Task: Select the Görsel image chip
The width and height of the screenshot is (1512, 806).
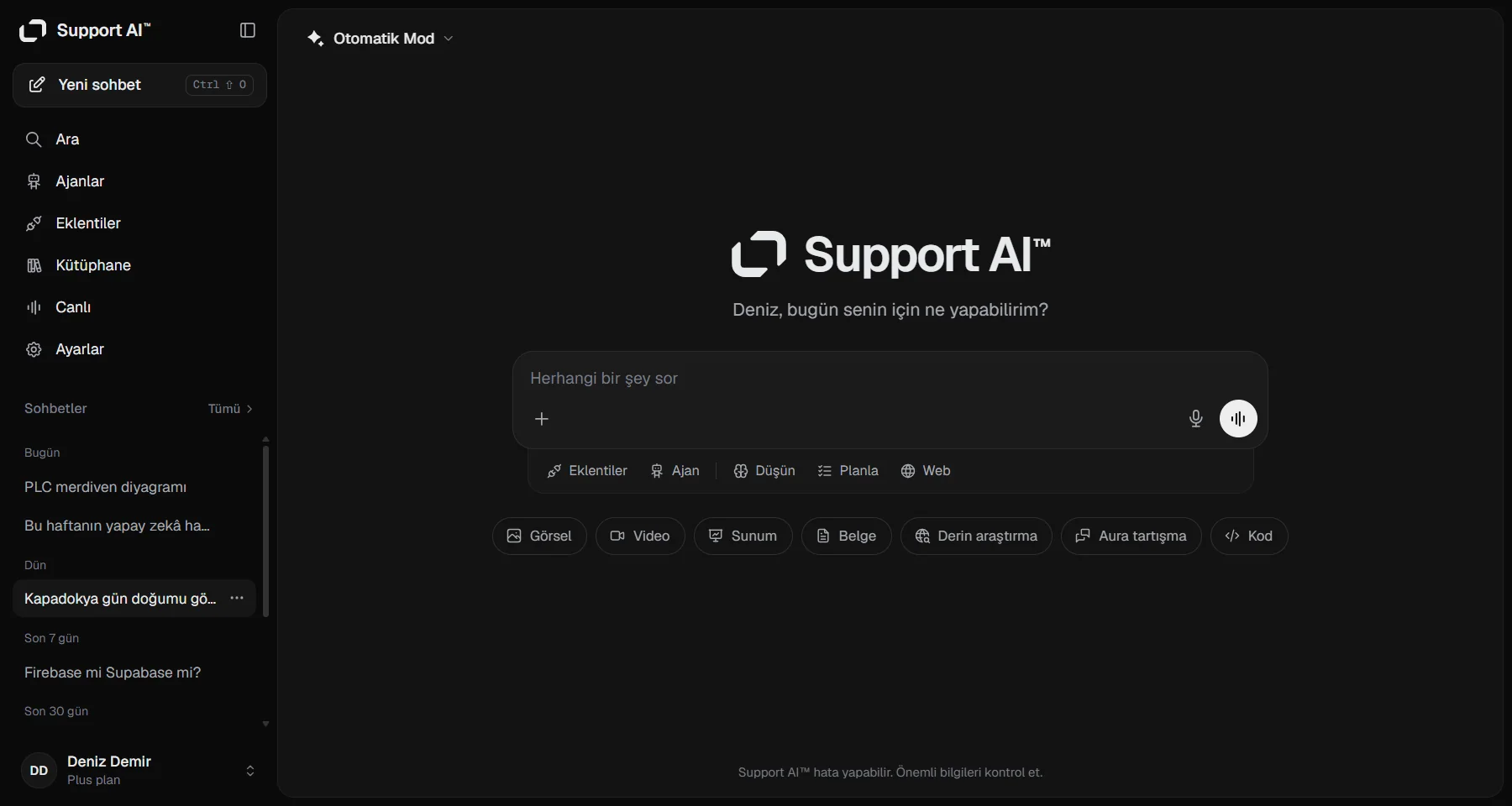Action: pos(539,536)
